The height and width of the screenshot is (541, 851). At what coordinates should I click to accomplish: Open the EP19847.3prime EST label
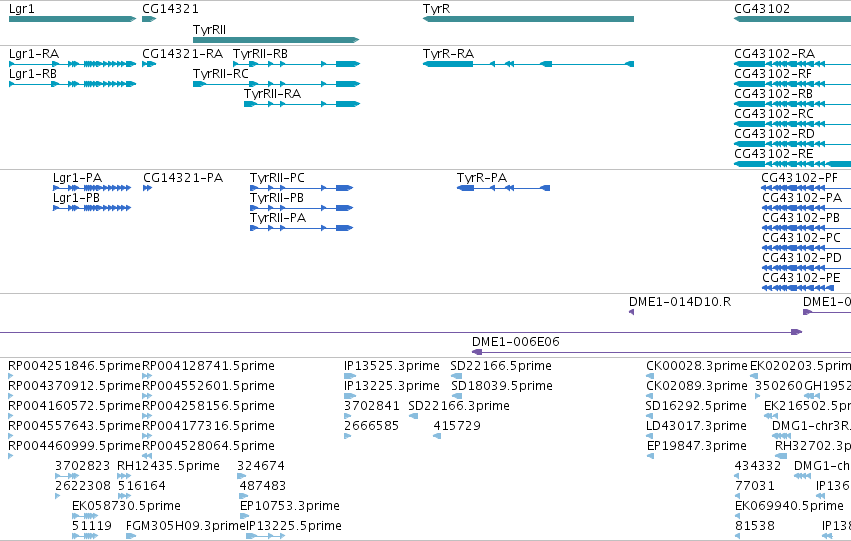point(697,447)
